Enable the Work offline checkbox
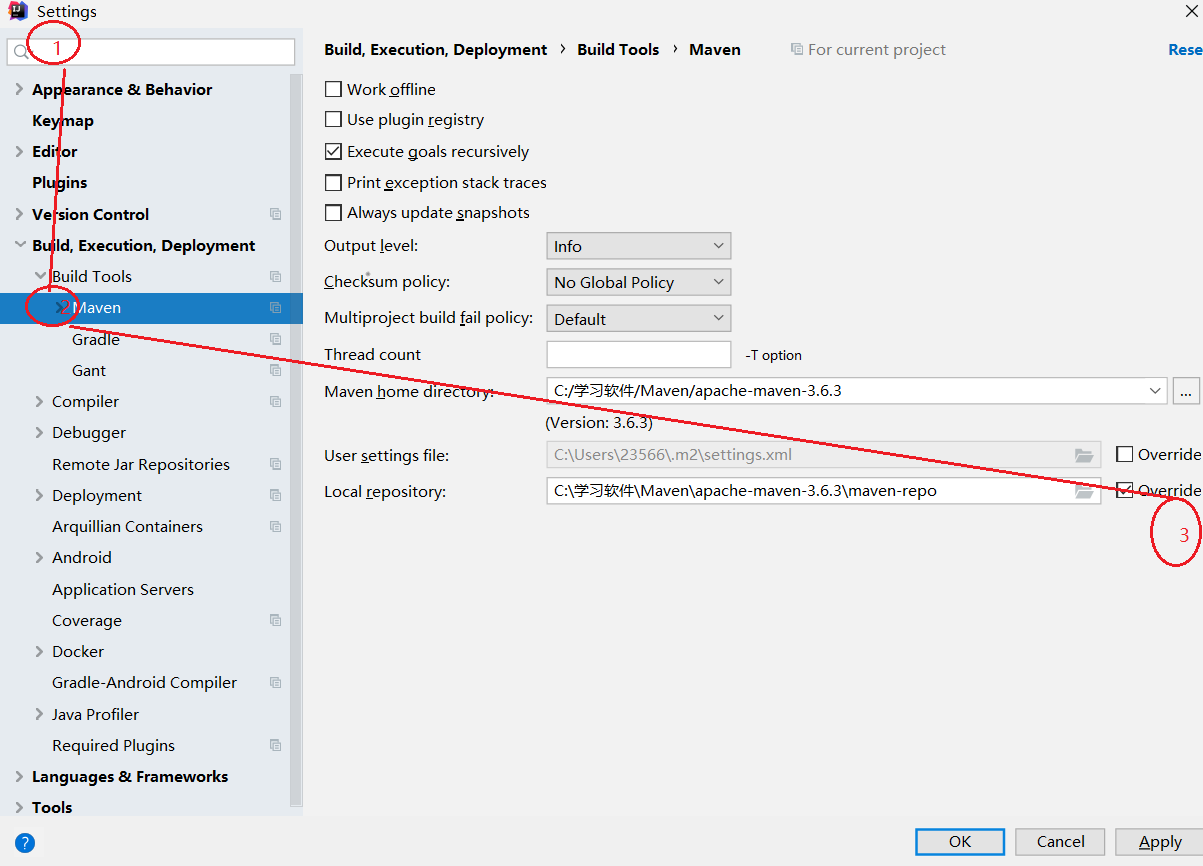The image size is (1203, 866). click(x=334, y=89)
